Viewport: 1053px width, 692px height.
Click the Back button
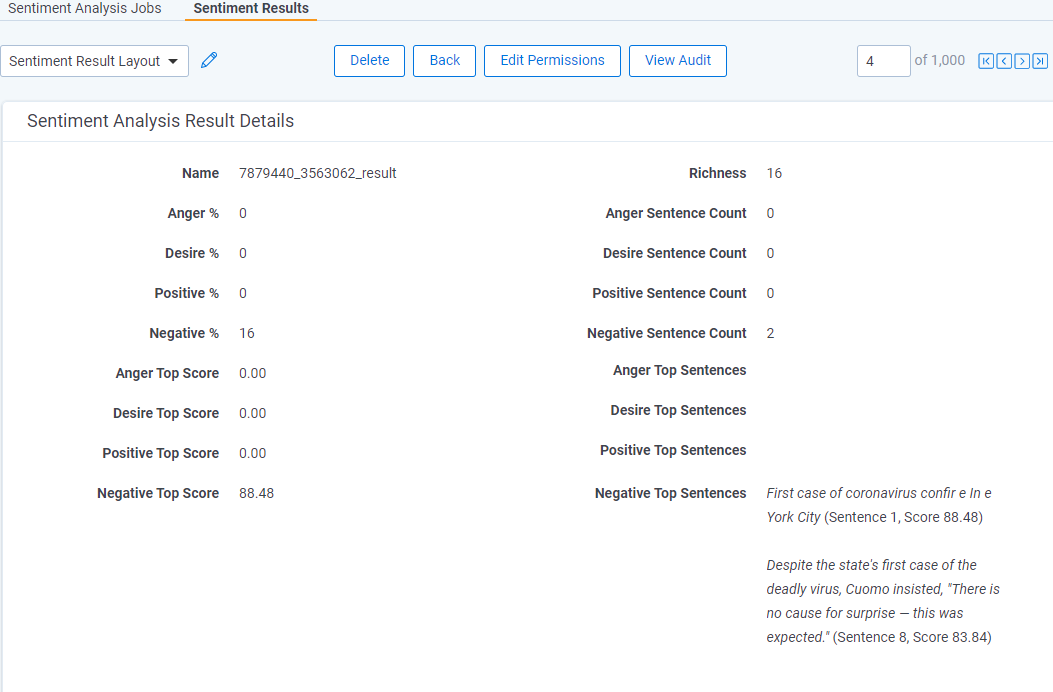pos(445,61)
